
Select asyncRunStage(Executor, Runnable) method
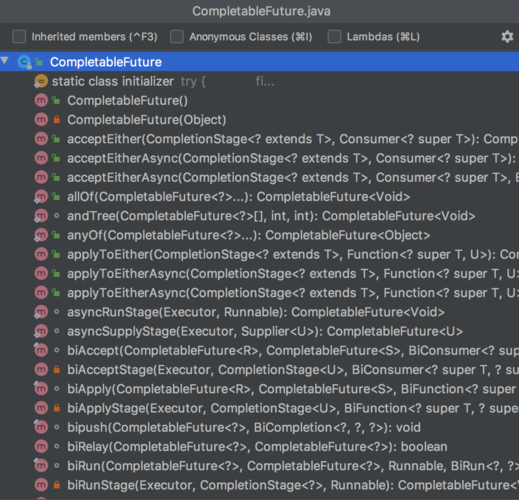(x=259, y=312)
